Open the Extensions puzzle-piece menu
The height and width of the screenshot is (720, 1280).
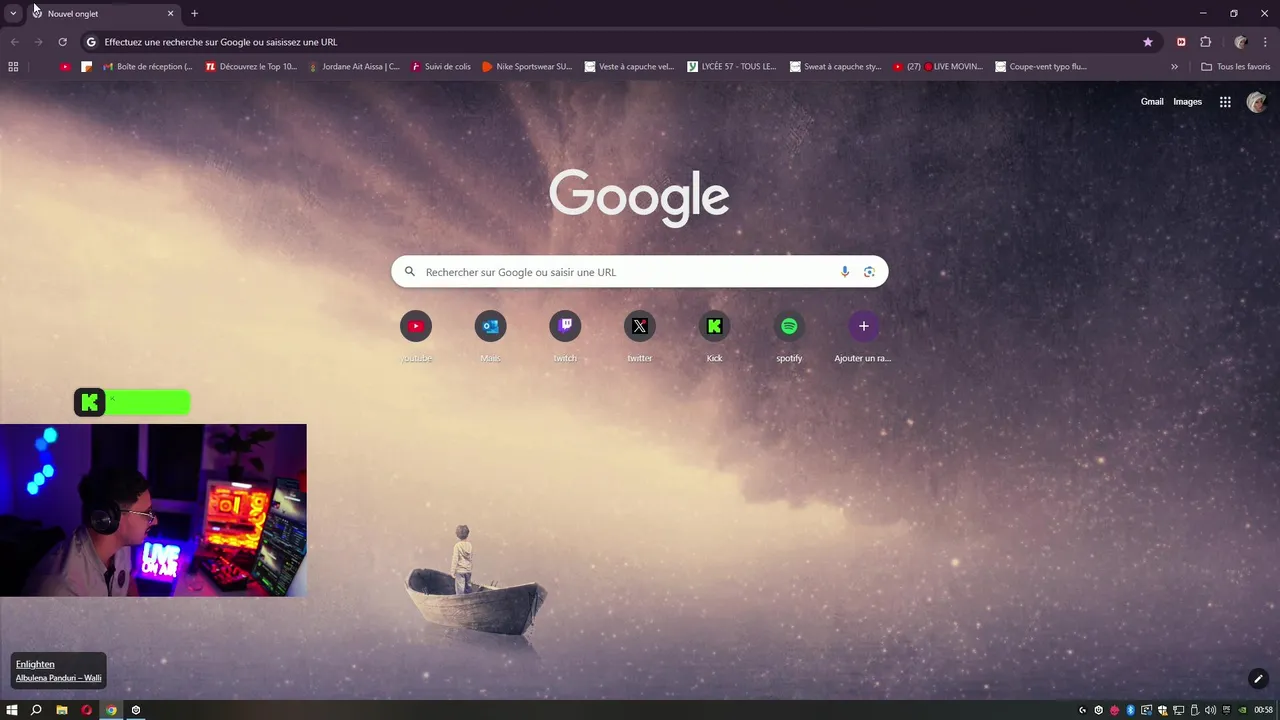(x=1205, y=42)
